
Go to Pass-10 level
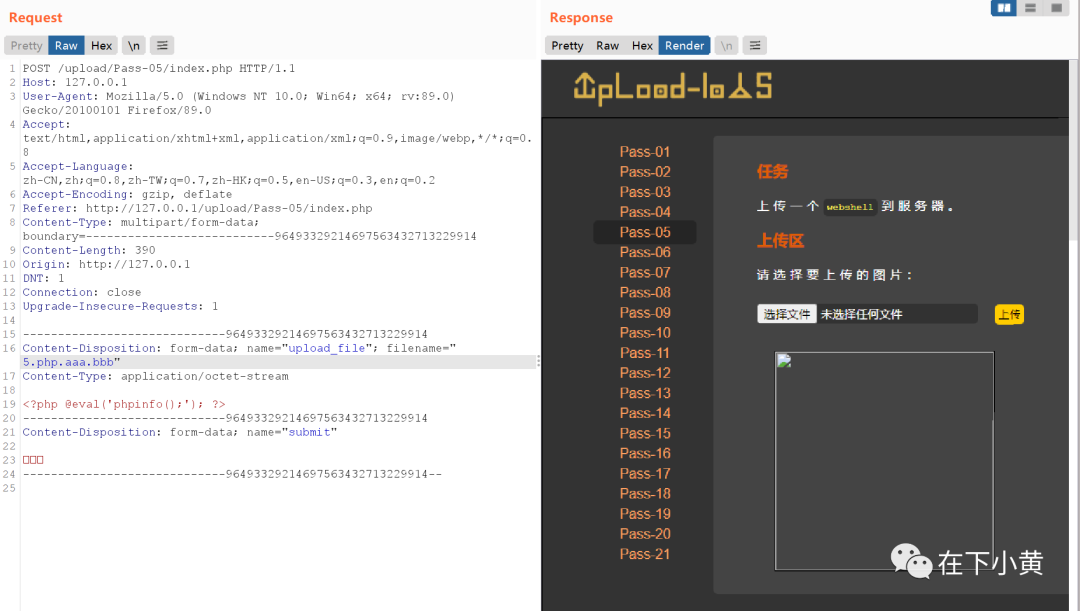(645, 333)
